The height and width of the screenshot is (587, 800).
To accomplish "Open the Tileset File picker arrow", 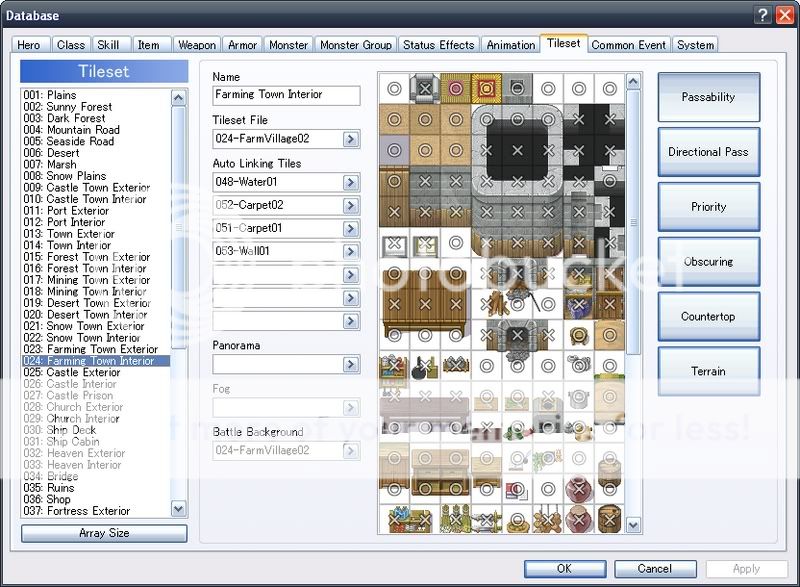I will pos(351,139).
